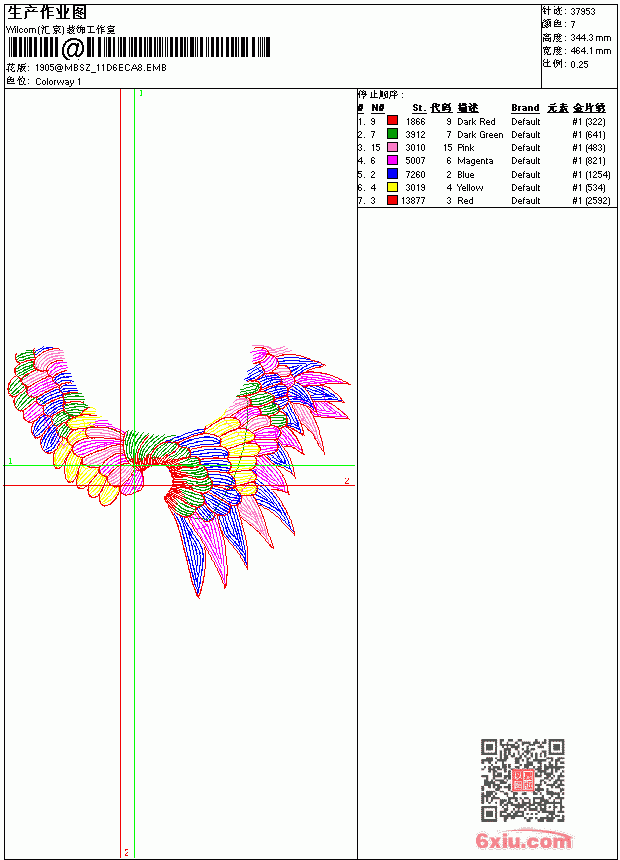Click the 6xiu.com watermark logo

(523, 840)
